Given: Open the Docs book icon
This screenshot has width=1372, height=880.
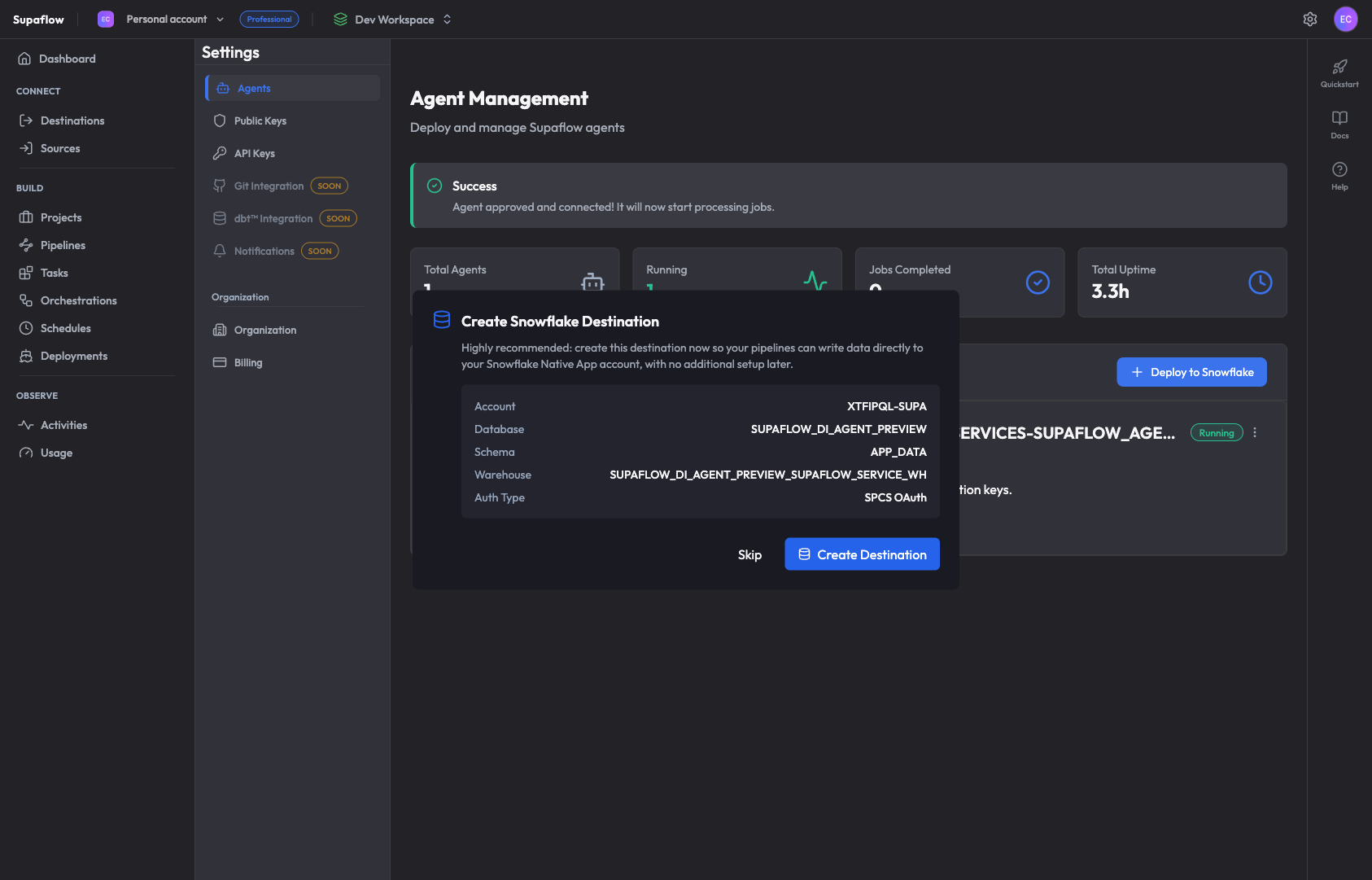Looking at the screenshot, I should tap(1339, 117).
